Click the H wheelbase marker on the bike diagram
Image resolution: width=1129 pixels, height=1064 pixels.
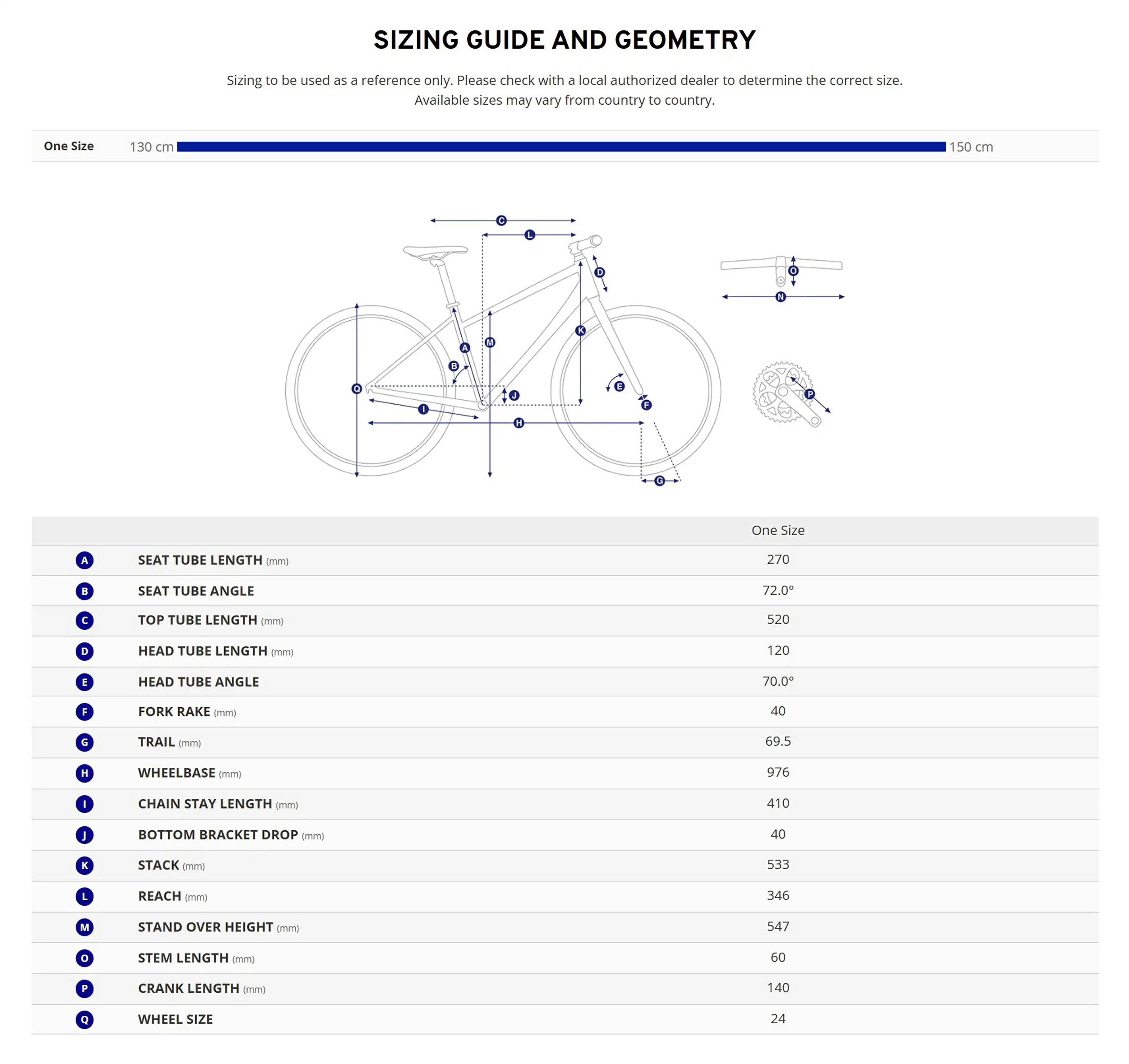pos(518,423)
